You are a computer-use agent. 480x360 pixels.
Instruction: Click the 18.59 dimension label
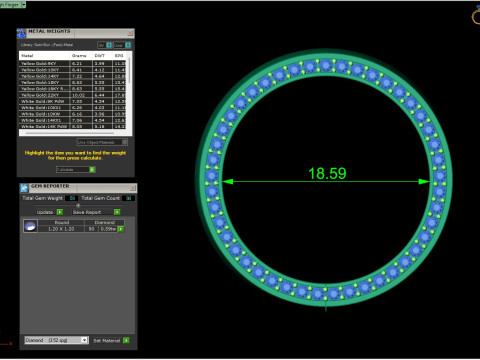click(327, 173)
